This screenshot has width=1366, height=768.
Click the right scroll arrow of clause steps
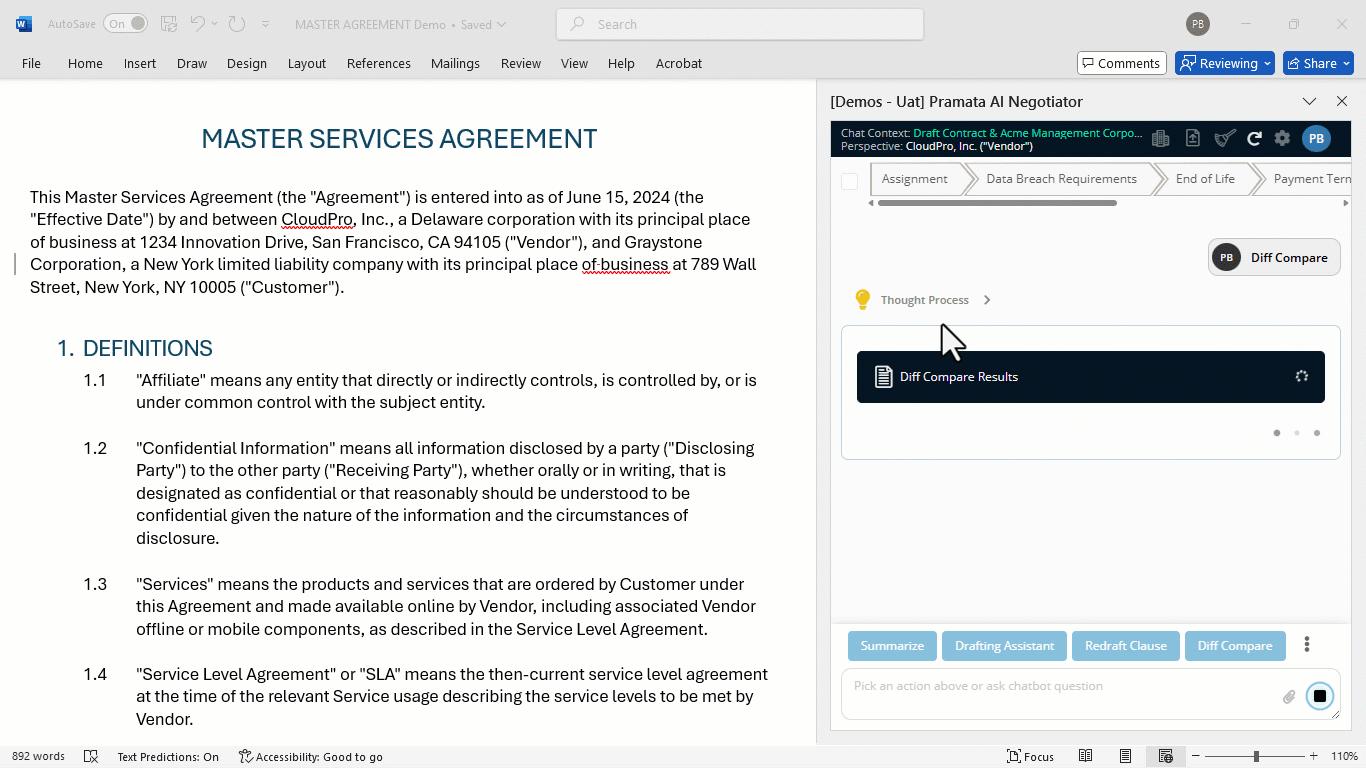tap(1346, 203)
